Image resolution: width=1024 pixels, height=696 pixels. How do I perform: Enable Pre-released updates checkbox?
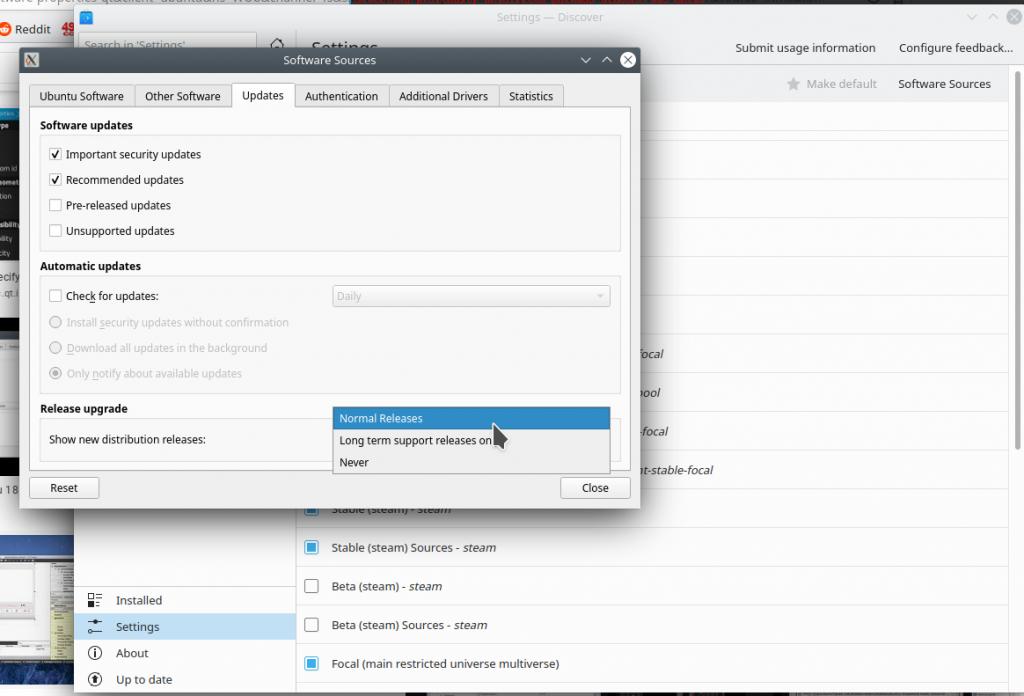pos(55,206)
